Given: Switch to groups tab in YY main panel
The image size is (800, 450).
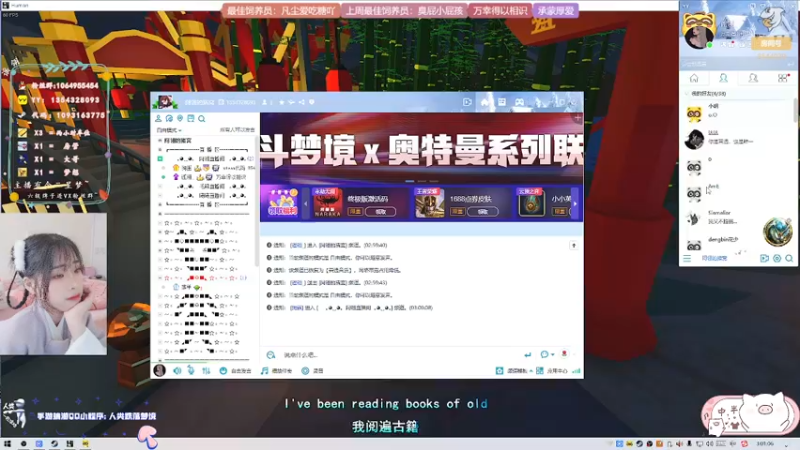Looking at the screenshot, I should coord(753,78).
